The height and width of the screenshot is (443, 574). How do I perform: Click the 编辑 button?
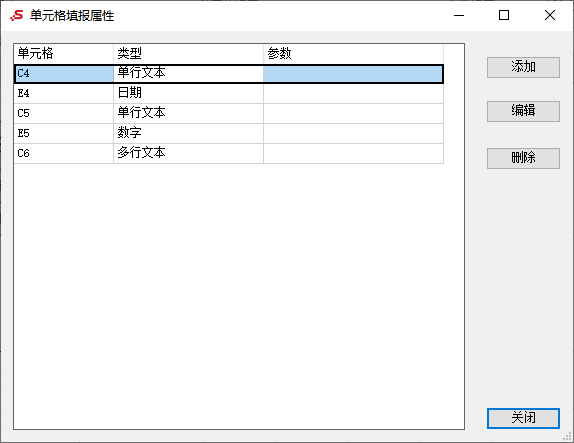pos(523,111)
